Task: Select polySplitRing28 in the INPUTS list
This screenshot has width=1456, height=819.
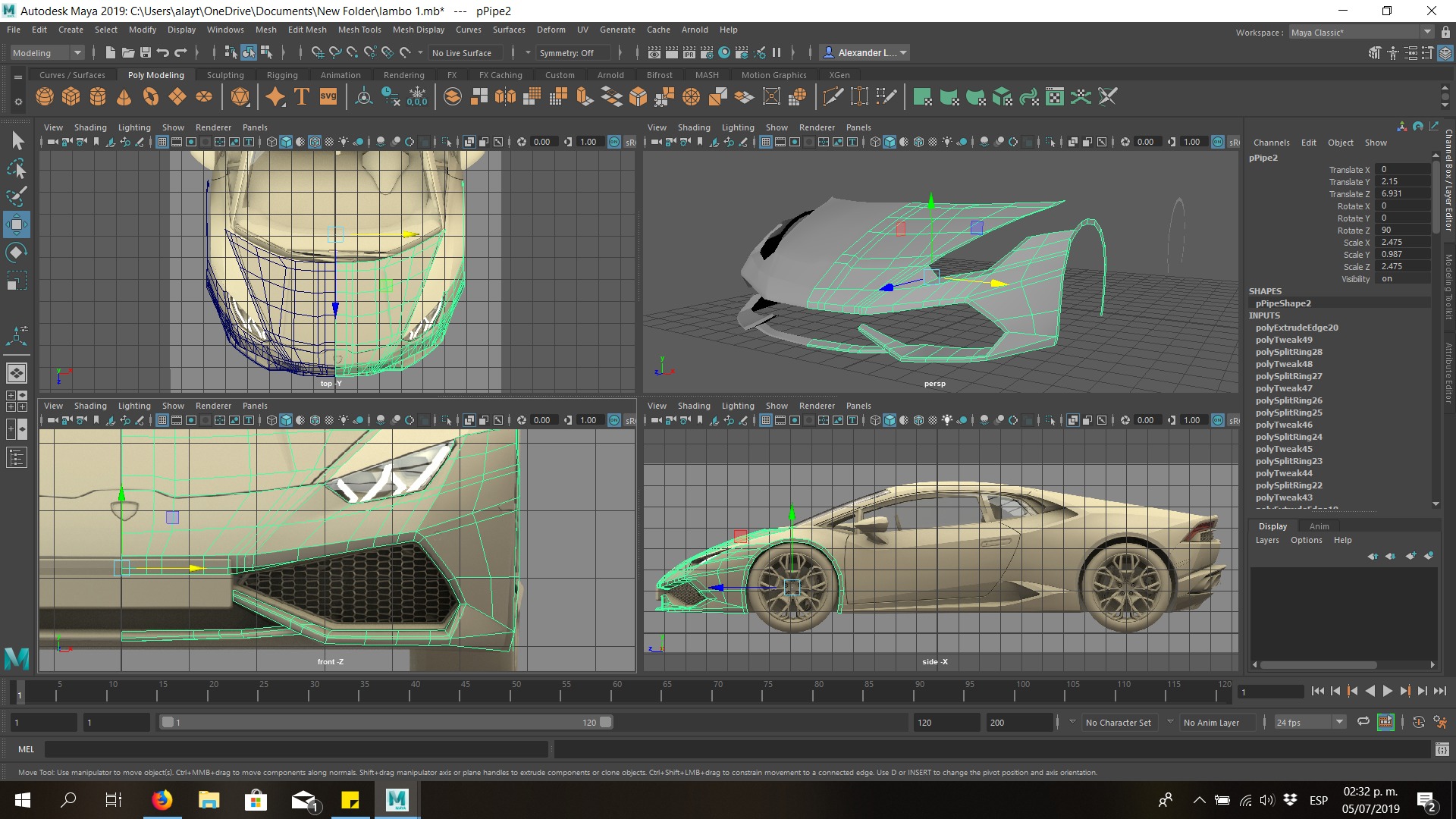Action: pos(1288,352)
